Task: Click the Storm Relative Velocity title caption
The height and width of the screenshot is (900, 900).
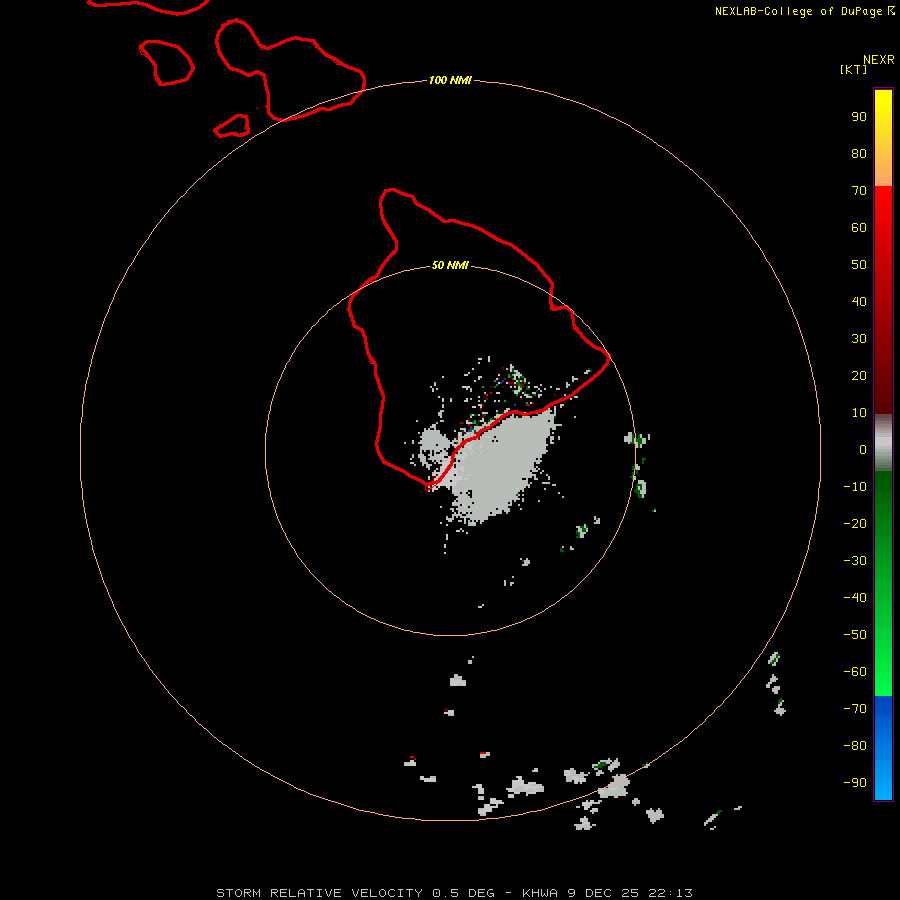Action: pos(454,893)
